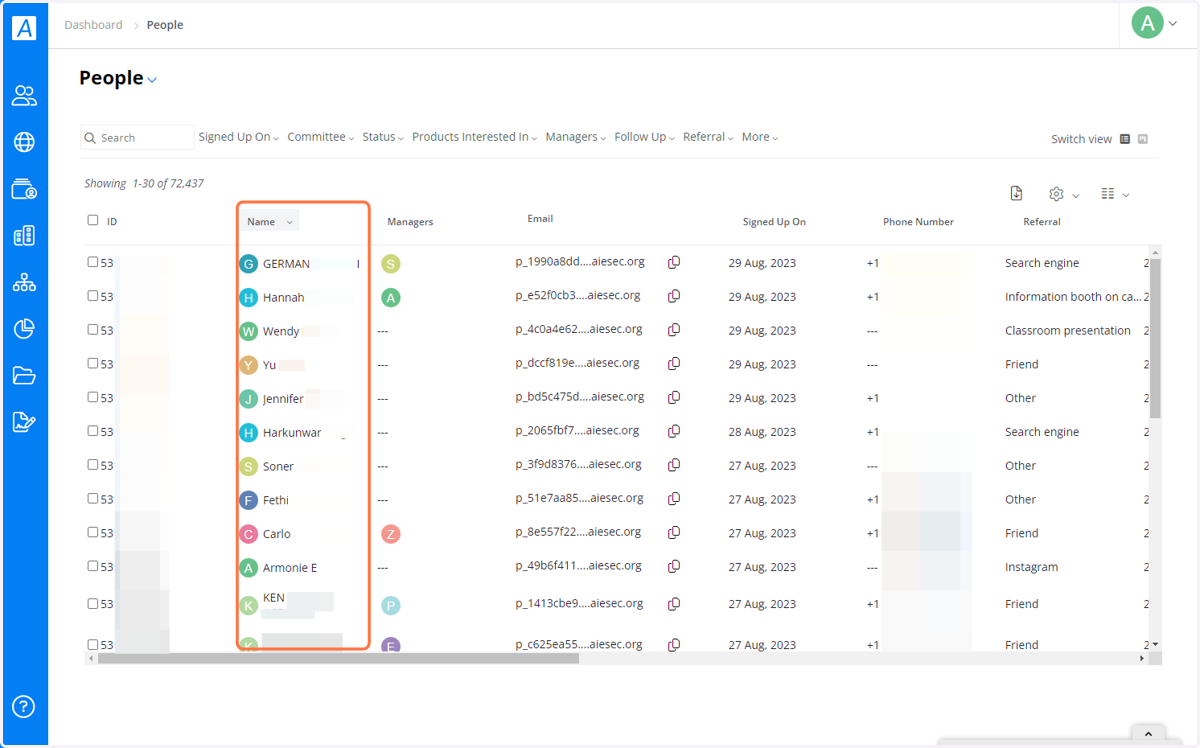Click the vertical scrollbar of table
The height and width of the screenshot is (748, 1200).
click(x=1156, y=338)
